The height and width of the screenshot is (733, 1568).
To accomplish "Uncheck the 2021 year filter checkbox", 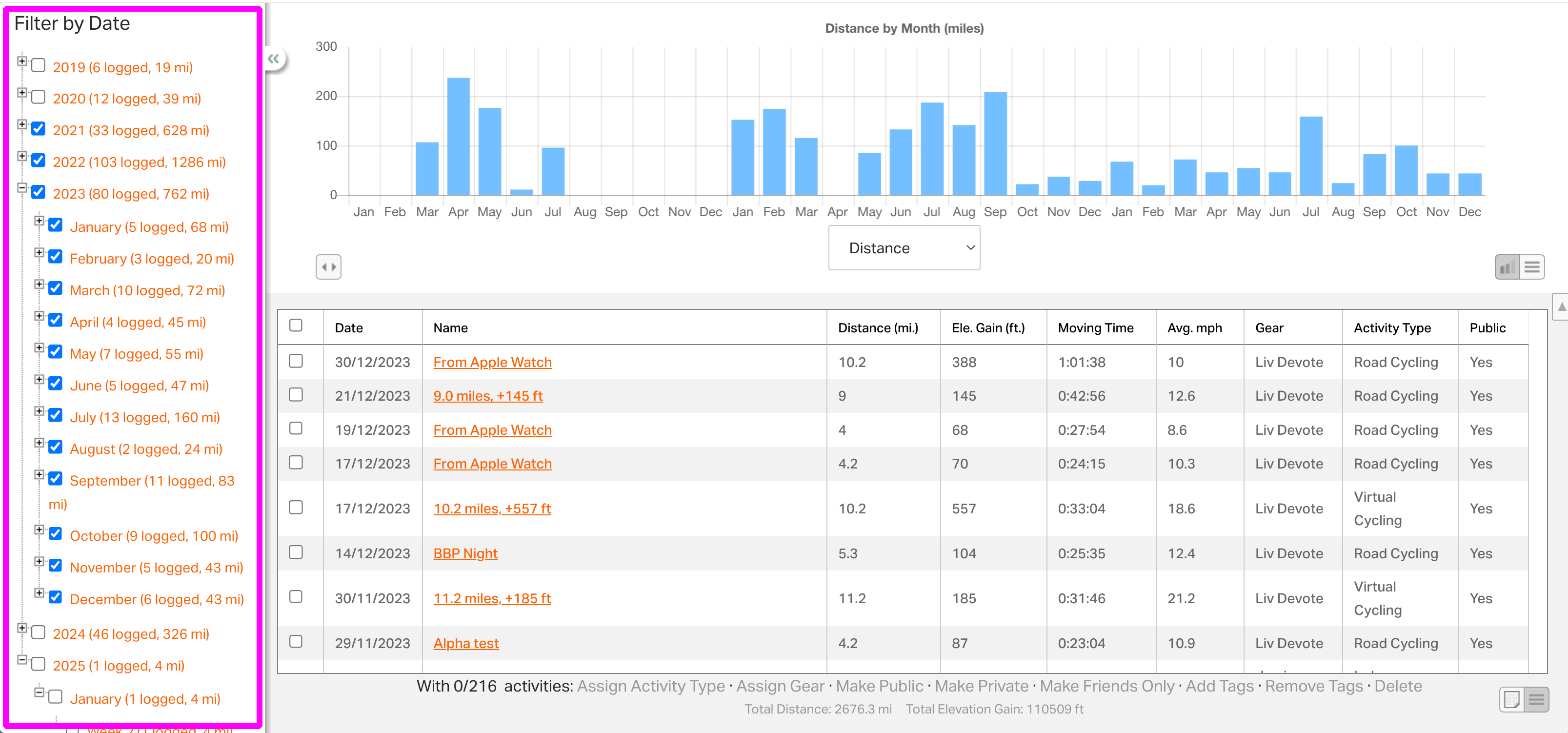I will pos(39,128).
